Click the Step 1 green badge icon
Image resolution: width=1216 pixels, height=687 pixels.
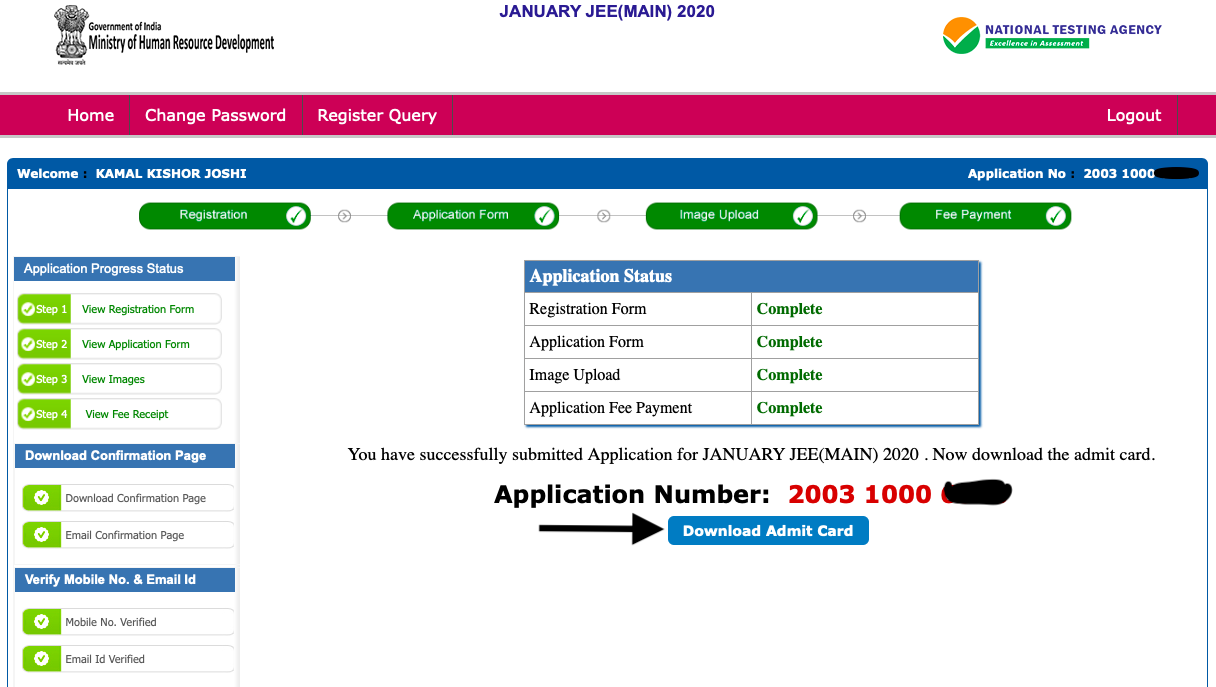(44, 309)
